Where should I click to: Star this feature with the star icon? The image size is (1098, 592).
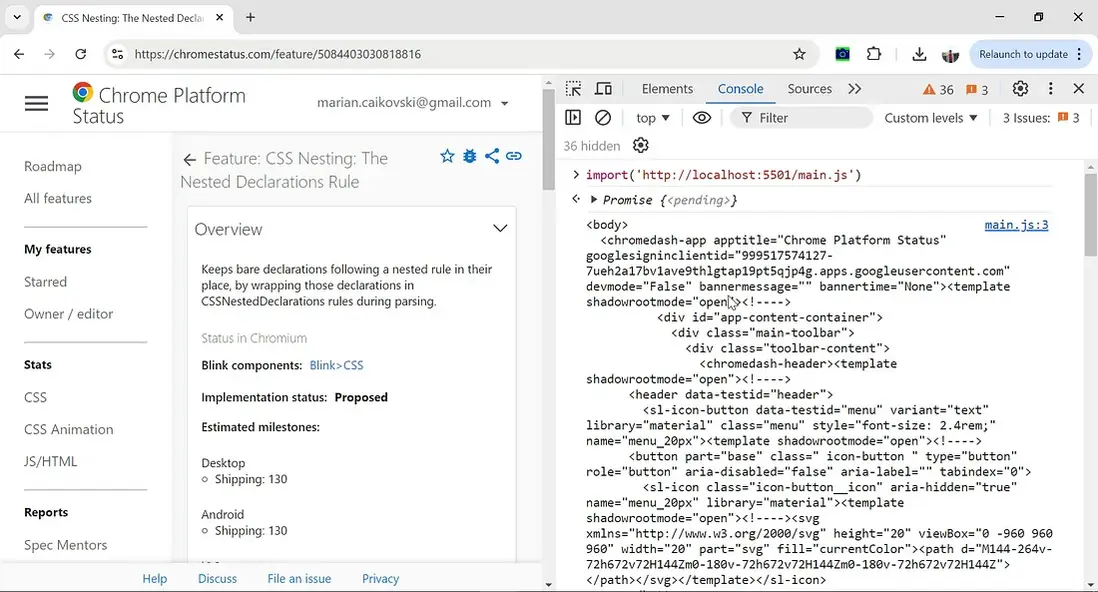[x=447, y=156]
